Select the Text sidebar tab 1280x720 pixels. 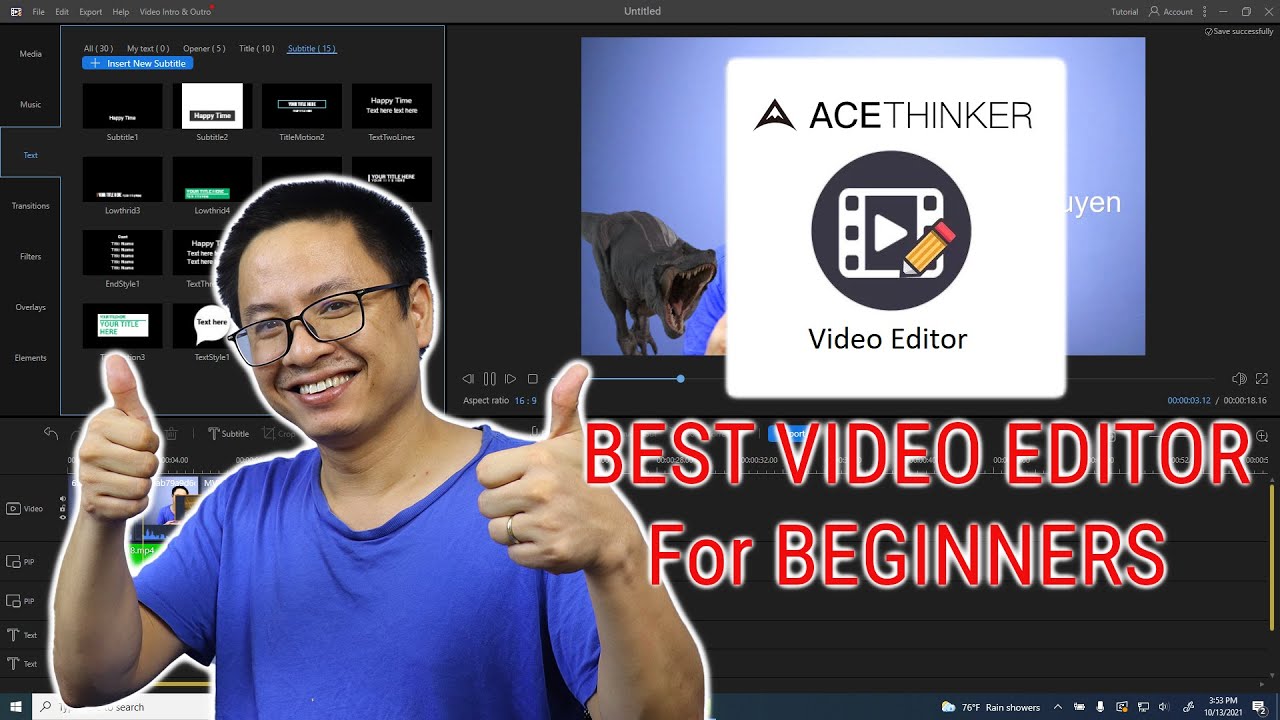click(30, 155)
